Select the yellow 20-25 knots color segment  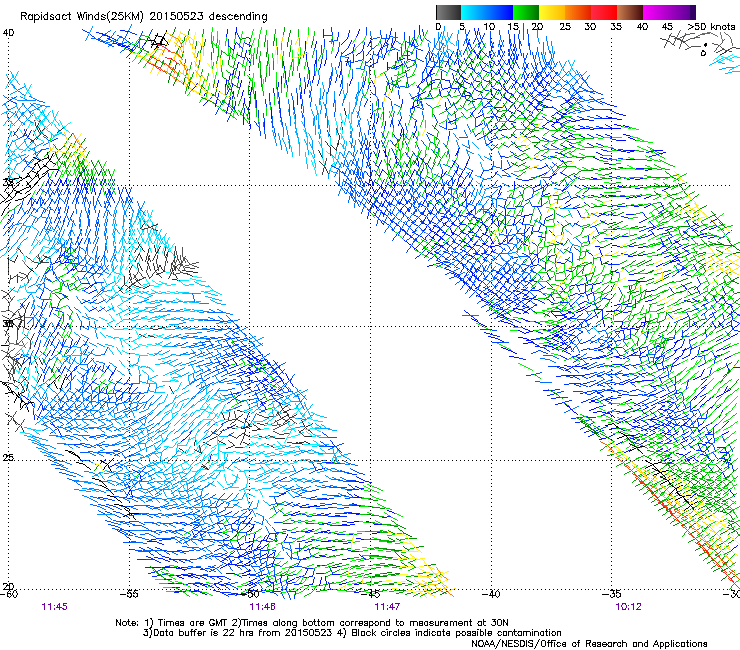coord(552,12)
